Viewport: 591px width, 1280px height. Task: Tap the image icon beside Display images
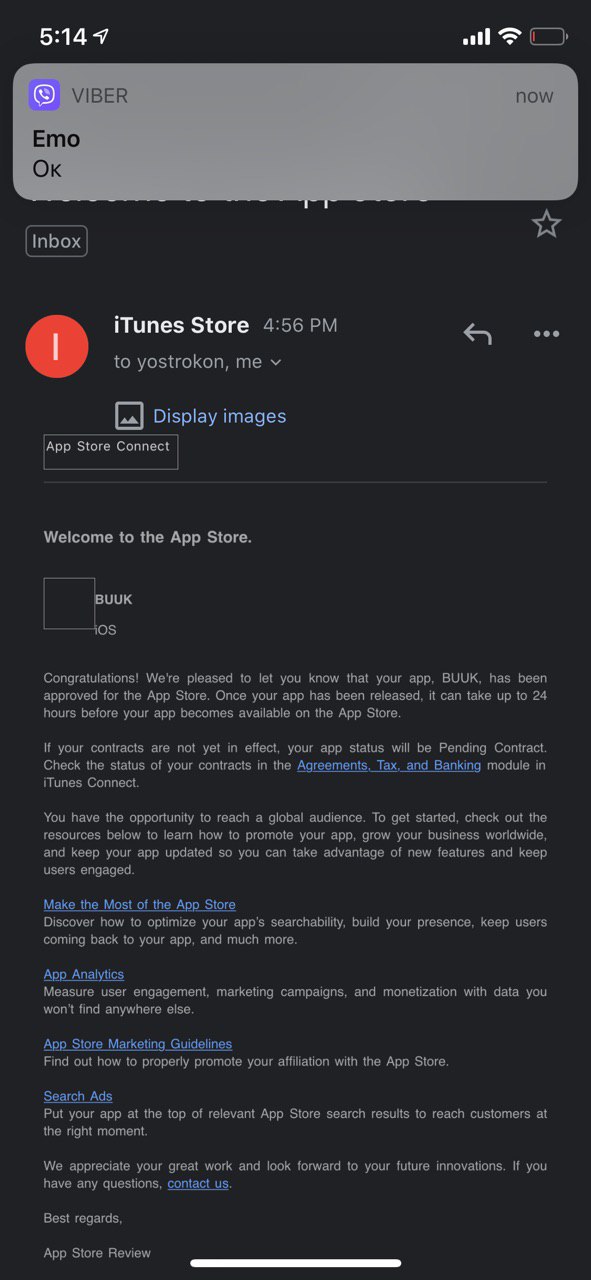[x=129, y=416]
